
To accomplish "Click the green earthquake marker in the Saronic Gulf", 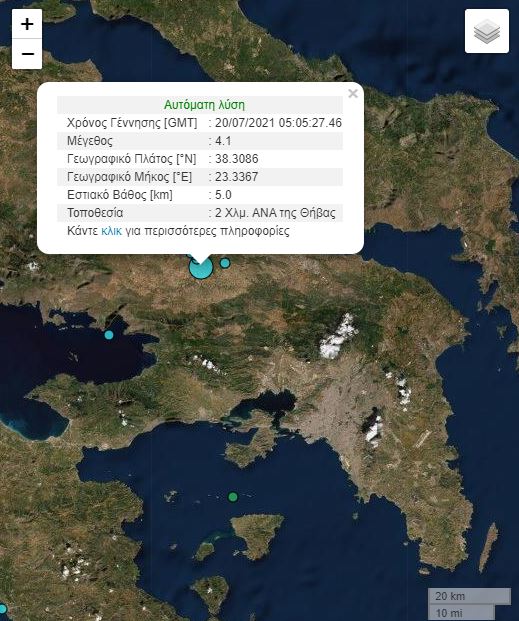I will click(x=233, y=497).
